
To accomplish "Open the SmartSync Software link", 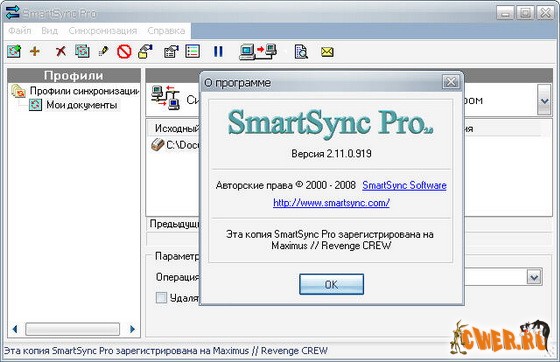I will [404, 185].
